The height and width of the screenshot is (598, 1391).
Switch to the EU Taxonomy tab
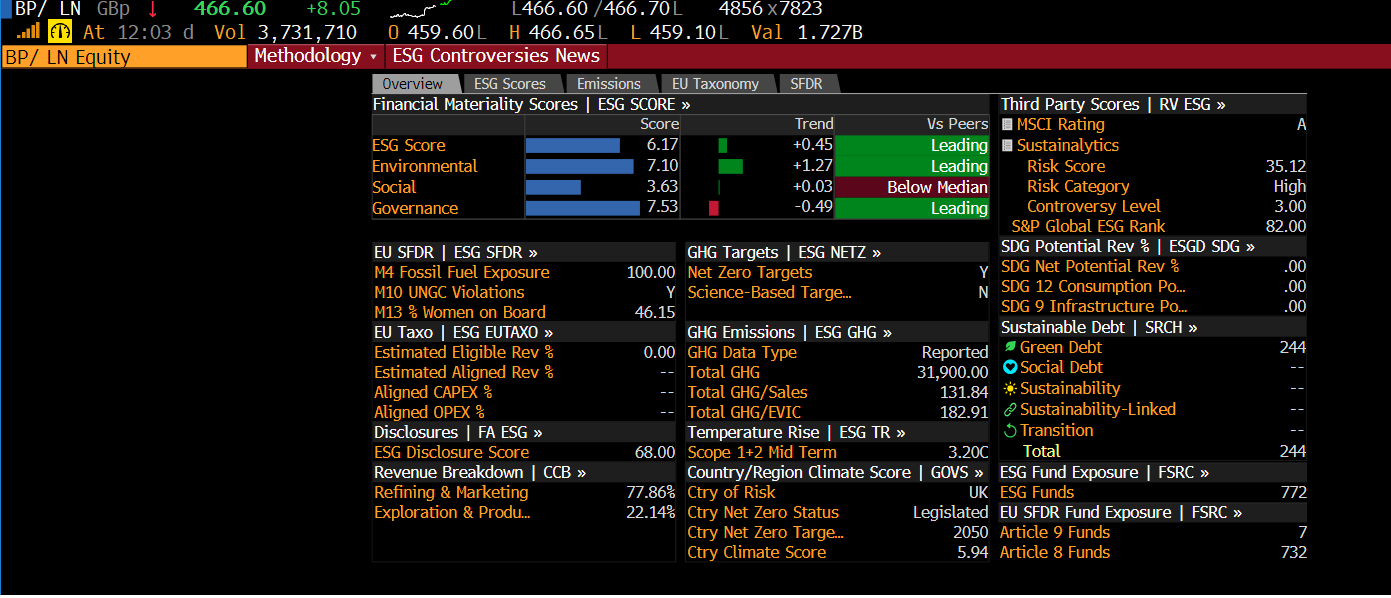point(715,84)
